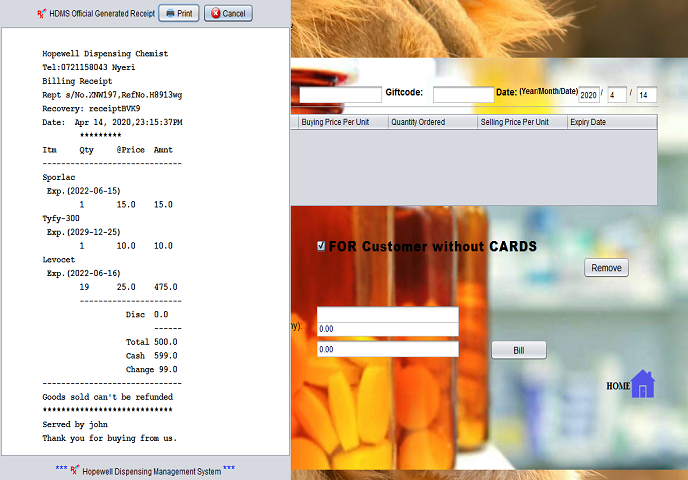Image resolution: width=688 pixels, height=480 pixels.
Task: Select the month field showing 4
Action: point(617,95)
